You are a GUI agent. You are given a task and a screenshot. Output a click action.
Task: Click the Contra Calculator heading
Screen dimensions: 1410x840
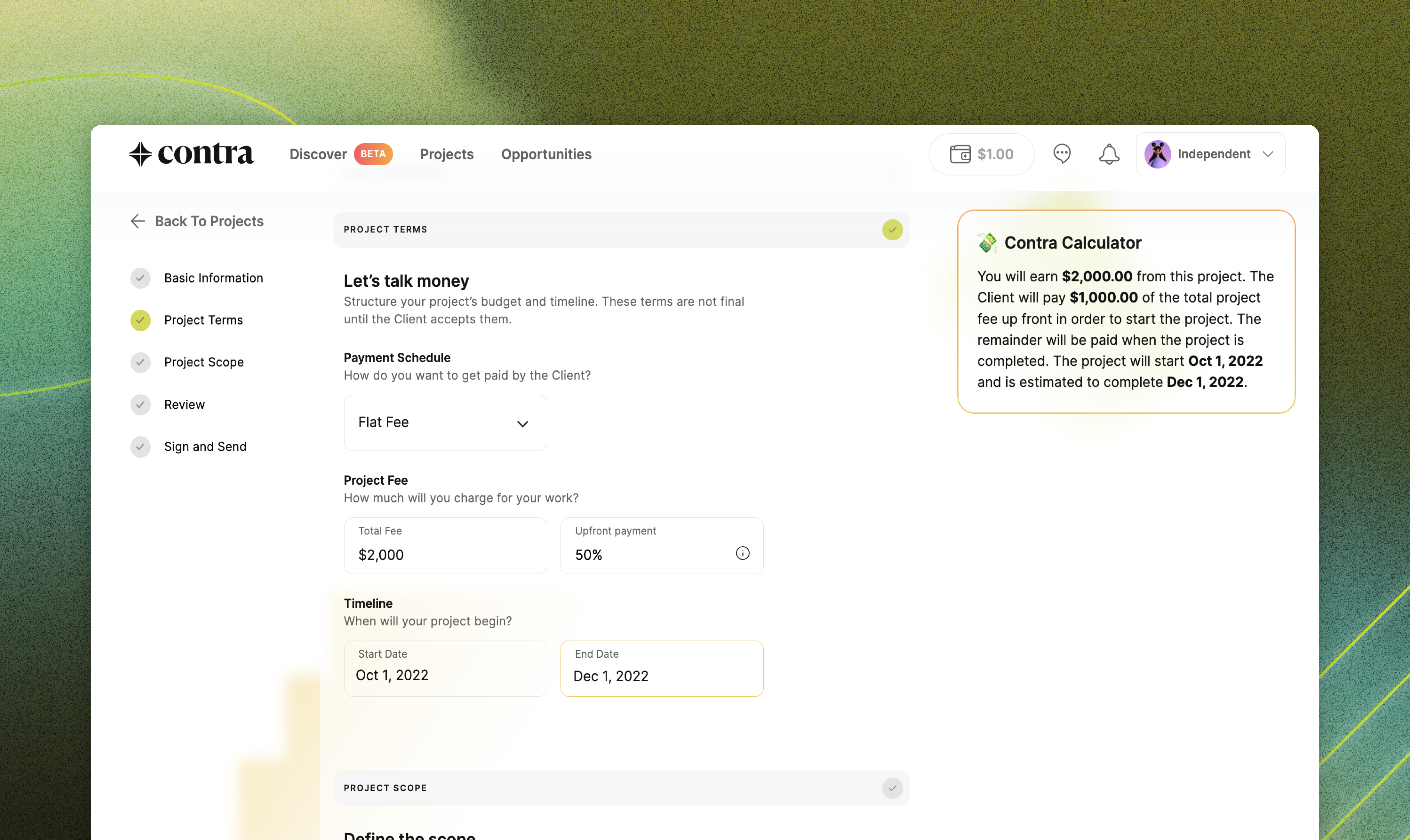1073,243
